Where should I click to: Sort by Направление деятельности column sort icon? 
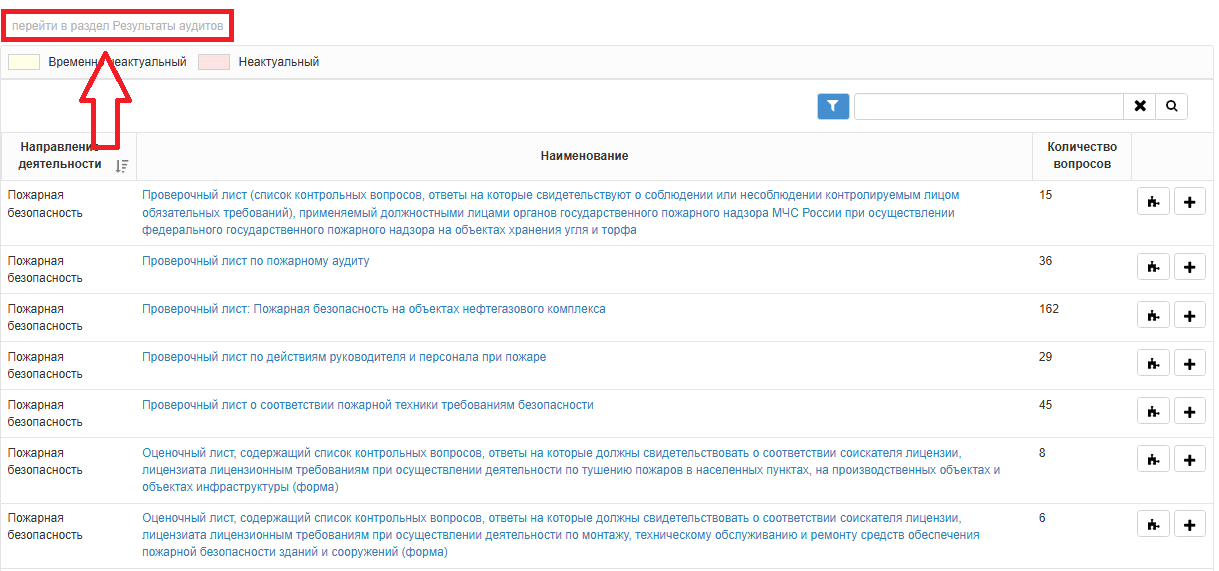[x=122, y=165]
